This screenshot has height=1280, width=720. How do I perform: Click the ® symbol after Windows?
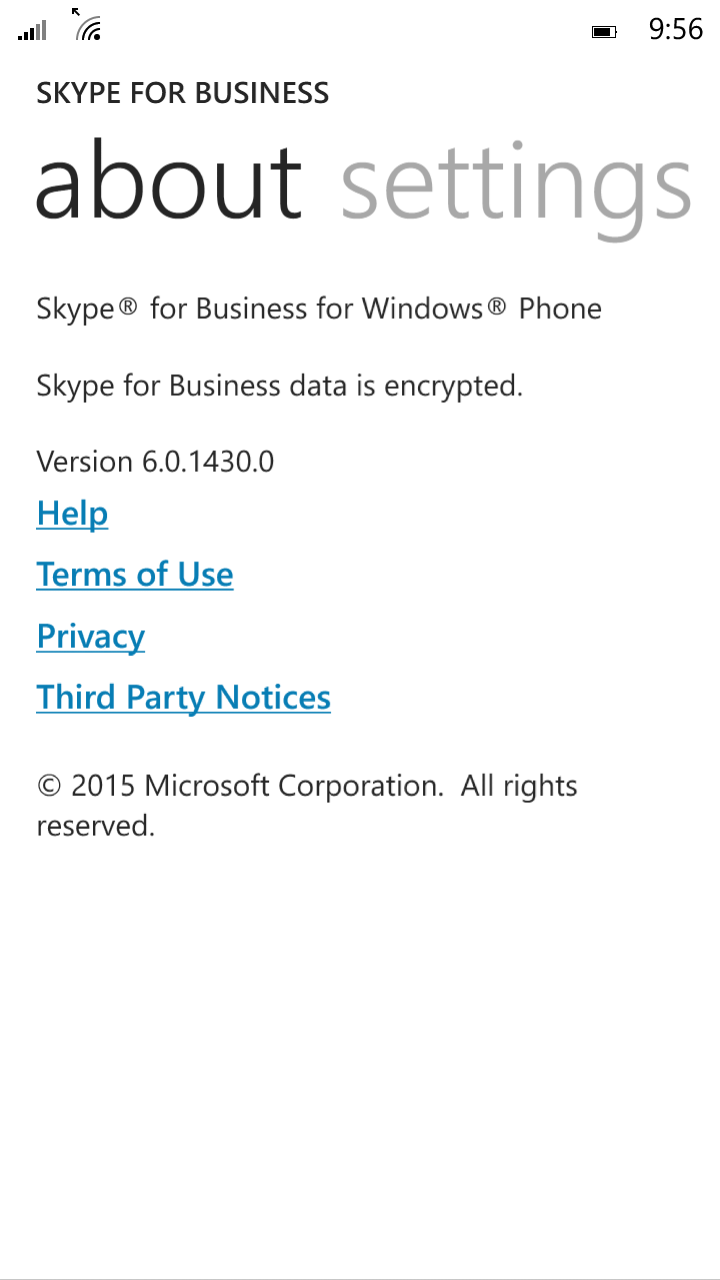tap(497, 308)
